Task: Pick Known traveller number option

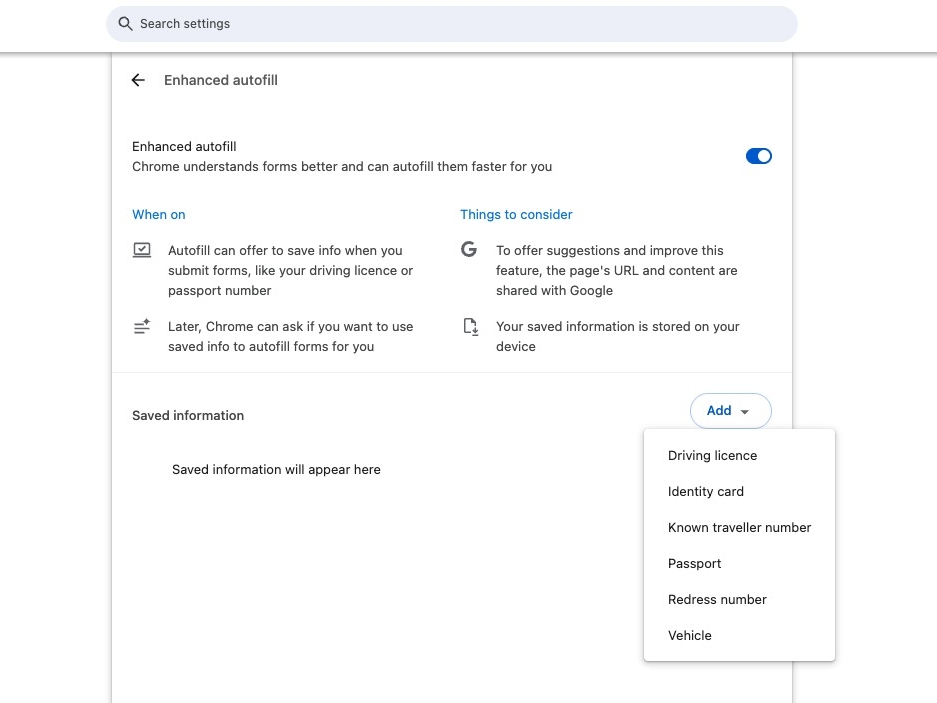Action: pyautogui.click(x=739, y=528)
